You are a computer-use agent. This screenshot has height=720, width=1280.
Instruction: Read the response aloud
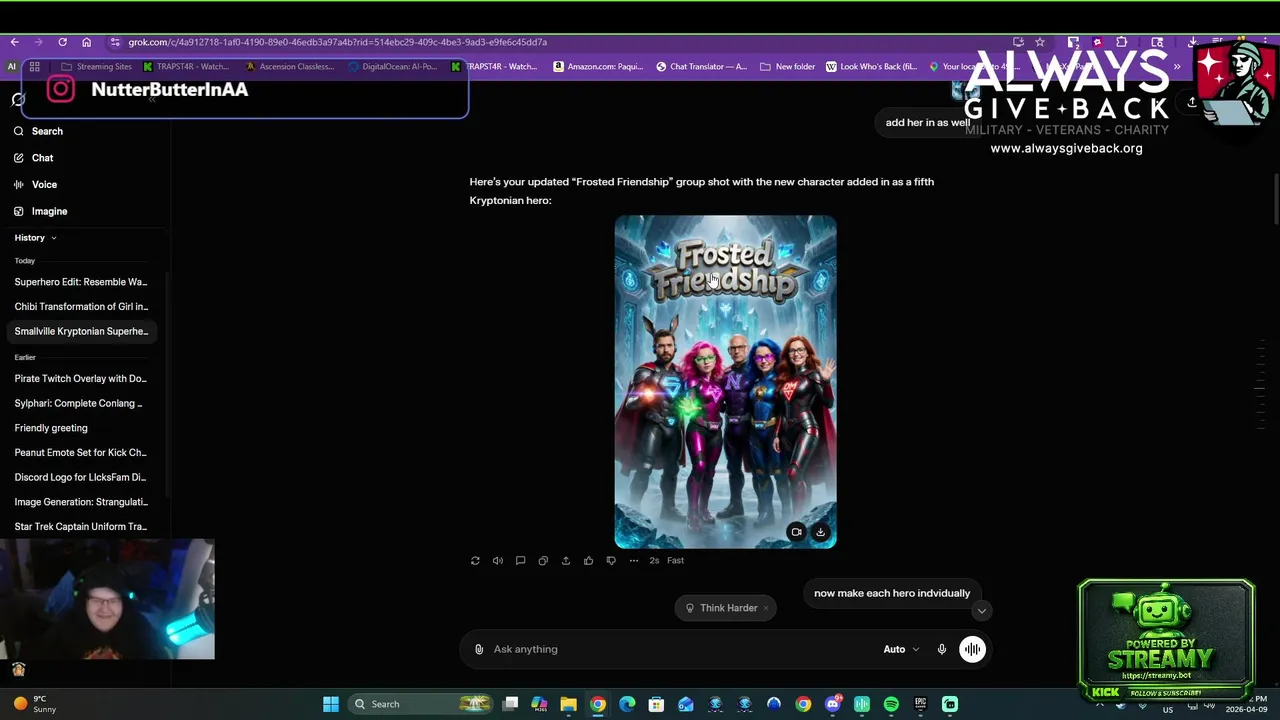(x=498, y=561)
